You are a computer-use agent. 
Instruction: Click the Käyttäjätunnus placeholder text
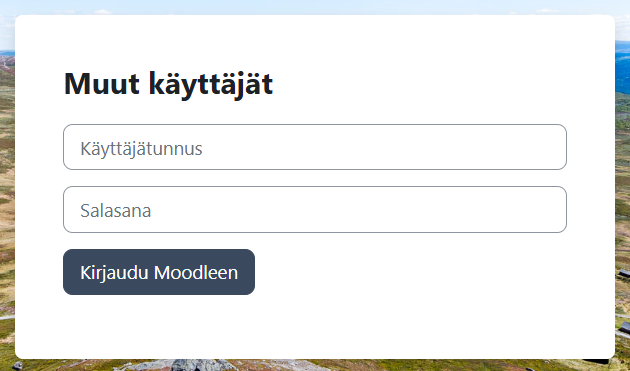tap(141, 149)
